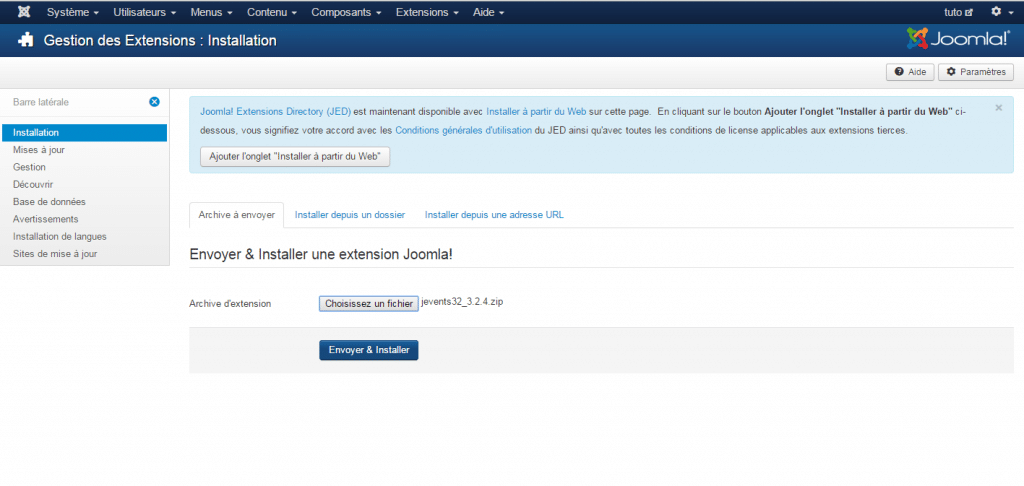
Task: Click the Joomla logo icon in top bar
Action: coord(23,12)
